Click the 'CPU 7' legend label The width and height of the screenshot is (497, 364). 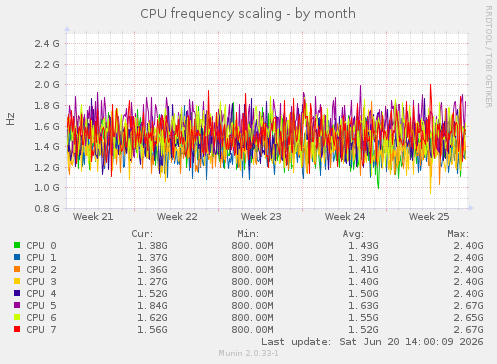(x=41, y=330)
